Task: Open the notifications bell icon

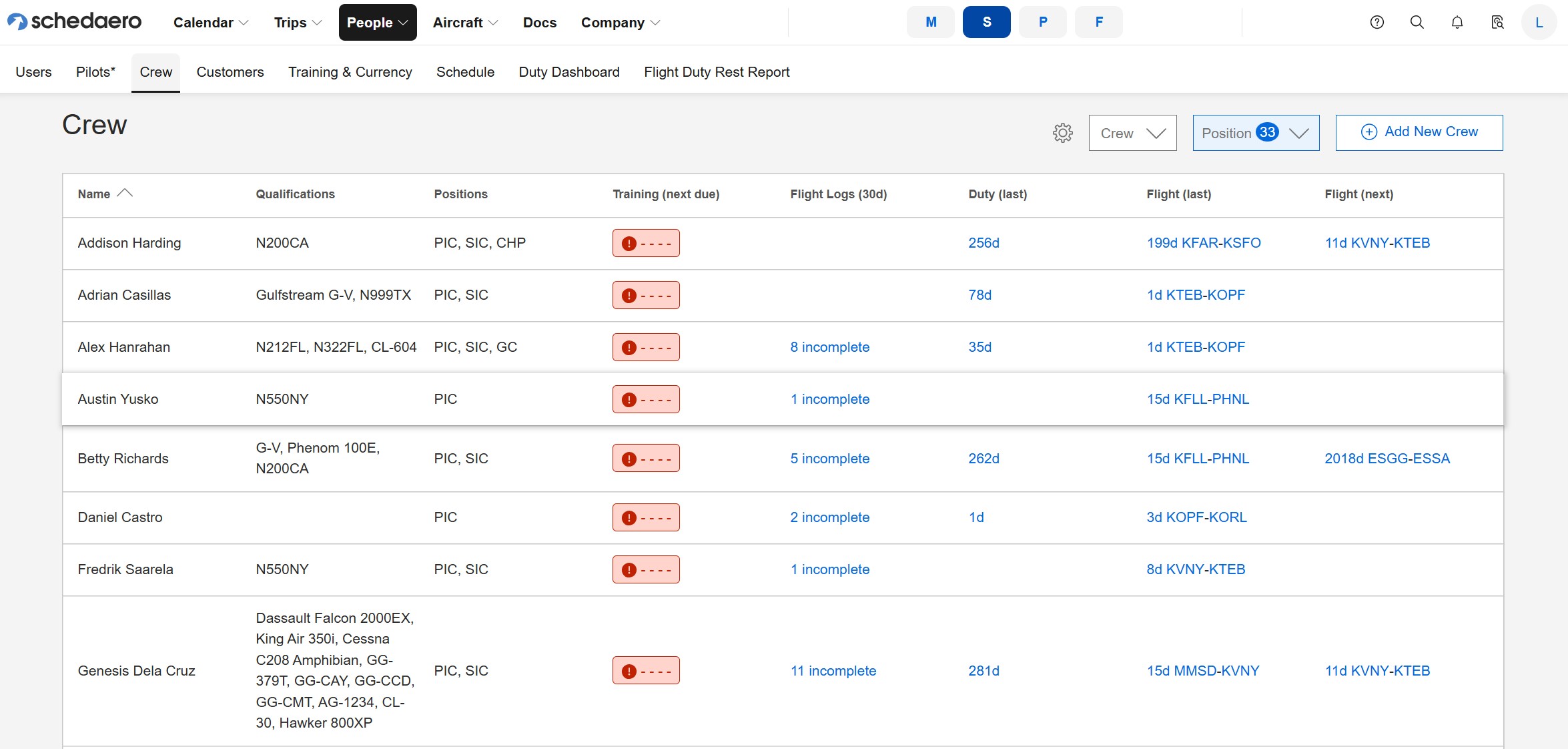Action: pyautogui.click(x=1457, y=22)
